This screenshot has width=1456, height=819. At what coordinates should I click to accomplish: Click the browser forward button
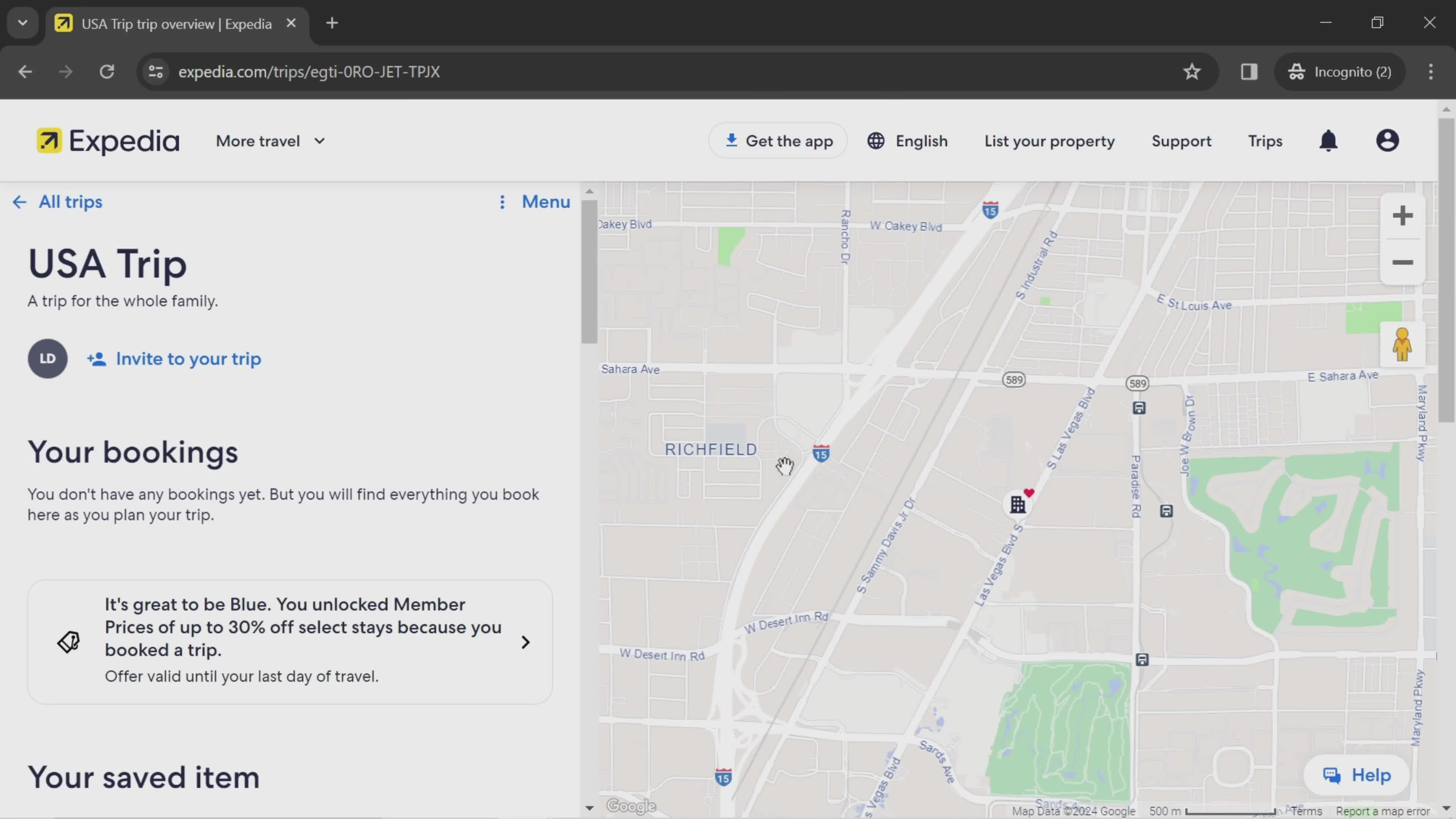tap(66, 72)
